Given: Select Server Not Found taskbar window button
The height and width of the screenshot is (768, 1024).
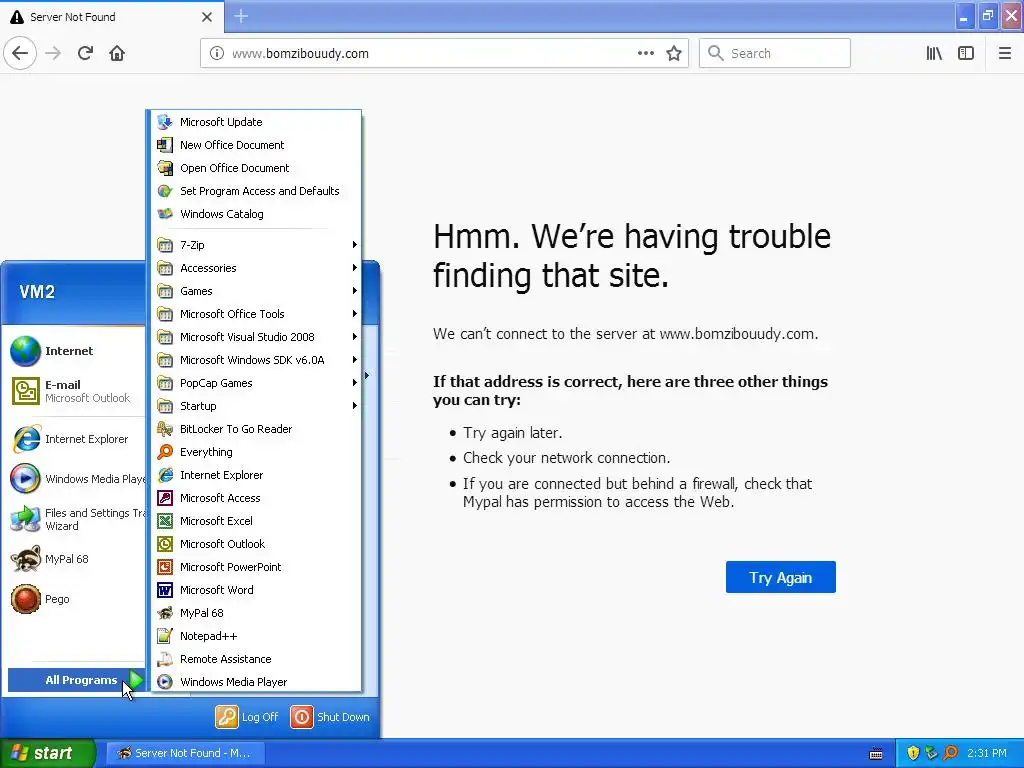Looking at the screenshot, I should pyautogui.click(x=185, y=753).
